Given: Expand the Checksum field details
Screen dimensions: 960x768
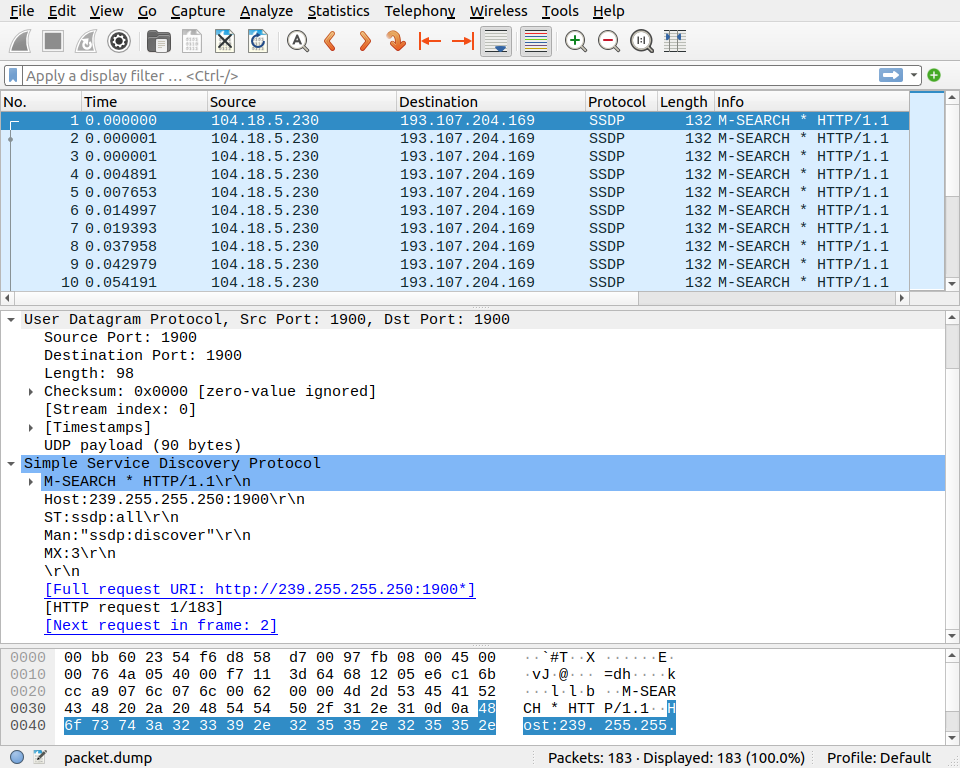Looking at the screenshot, I should [x=32, y=392].
